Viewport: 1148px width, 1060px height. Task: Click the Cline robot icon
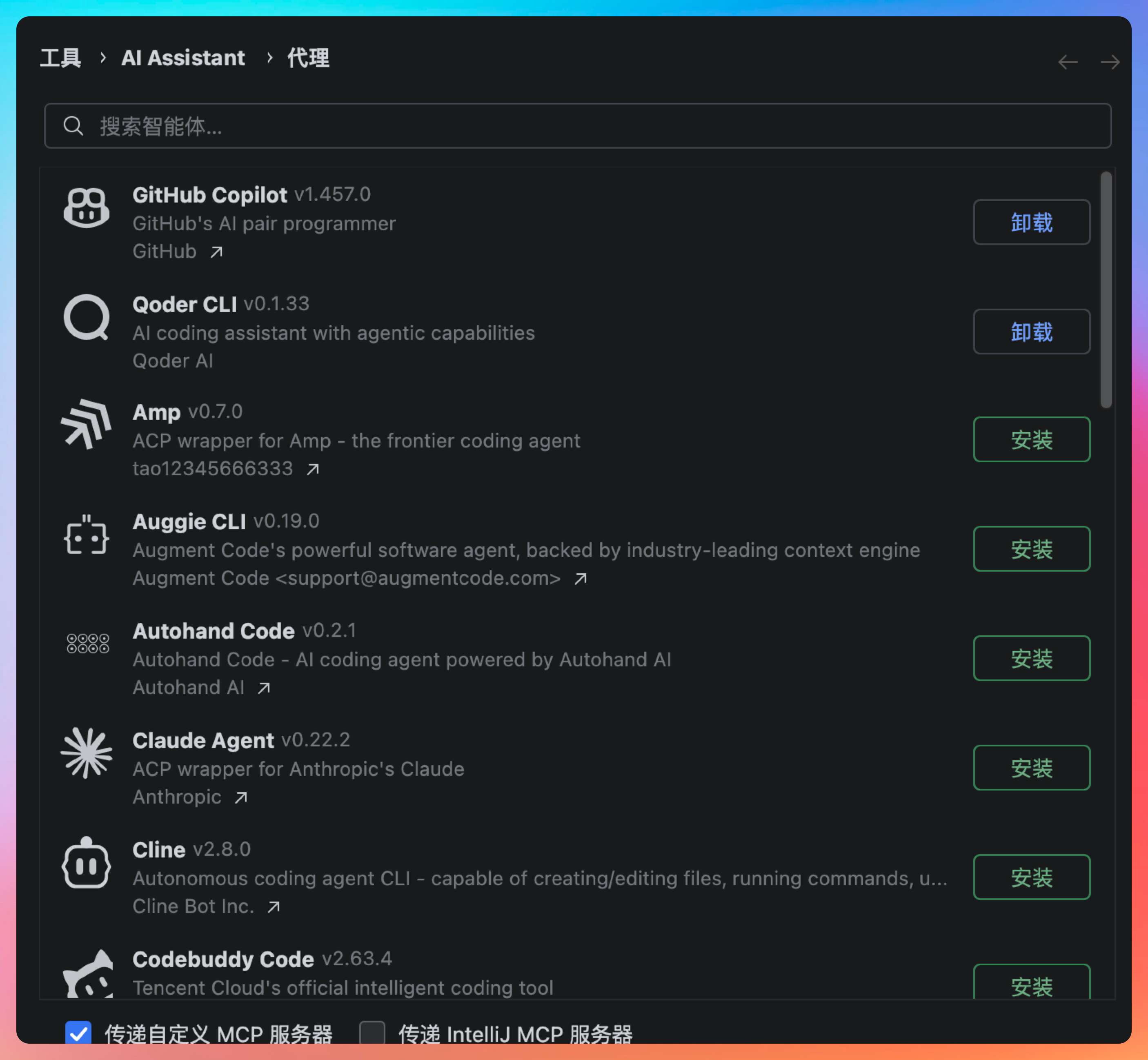(x=86, y=863)
